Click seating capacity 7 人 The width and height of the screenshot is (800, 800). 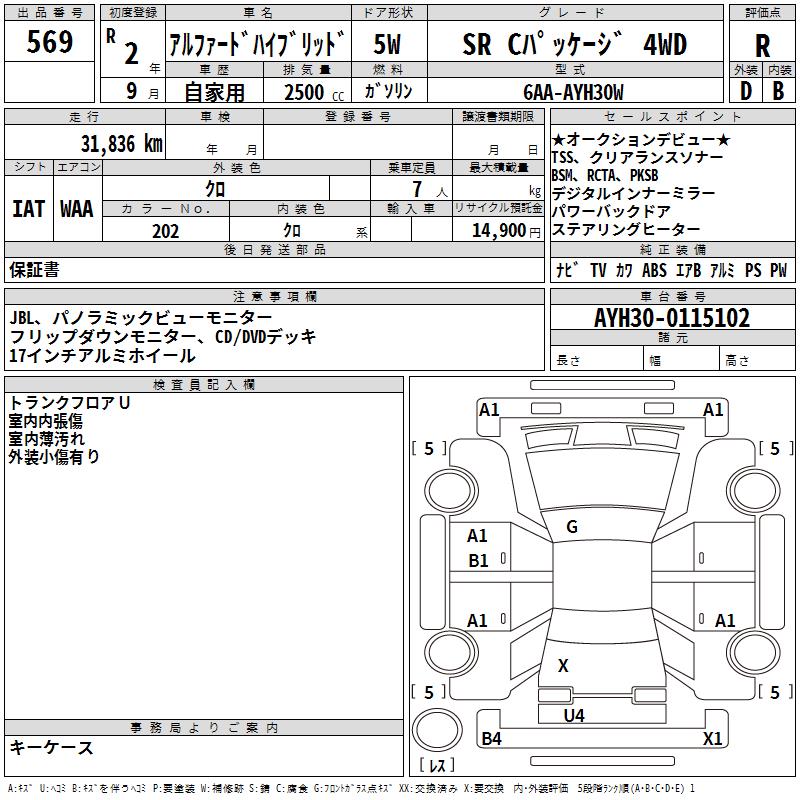[429, 189]
